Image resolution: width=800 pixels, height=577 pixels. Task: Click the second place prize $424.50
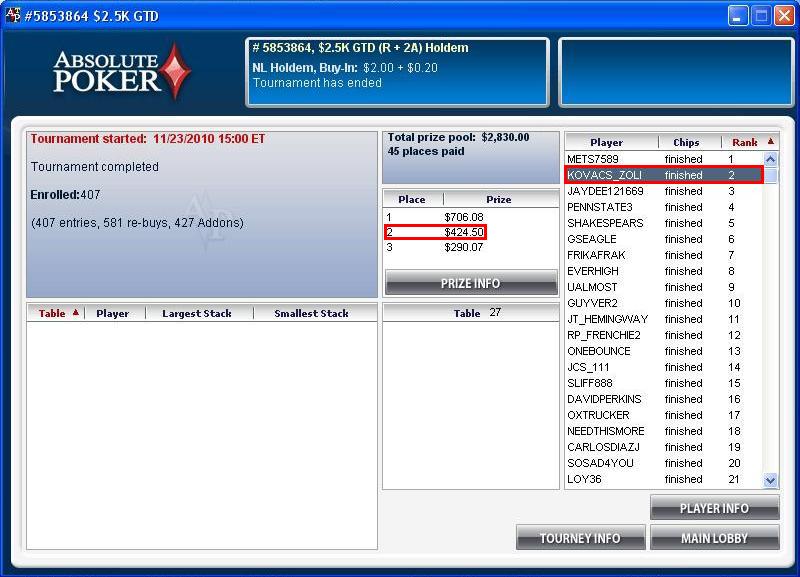(464, 232)
